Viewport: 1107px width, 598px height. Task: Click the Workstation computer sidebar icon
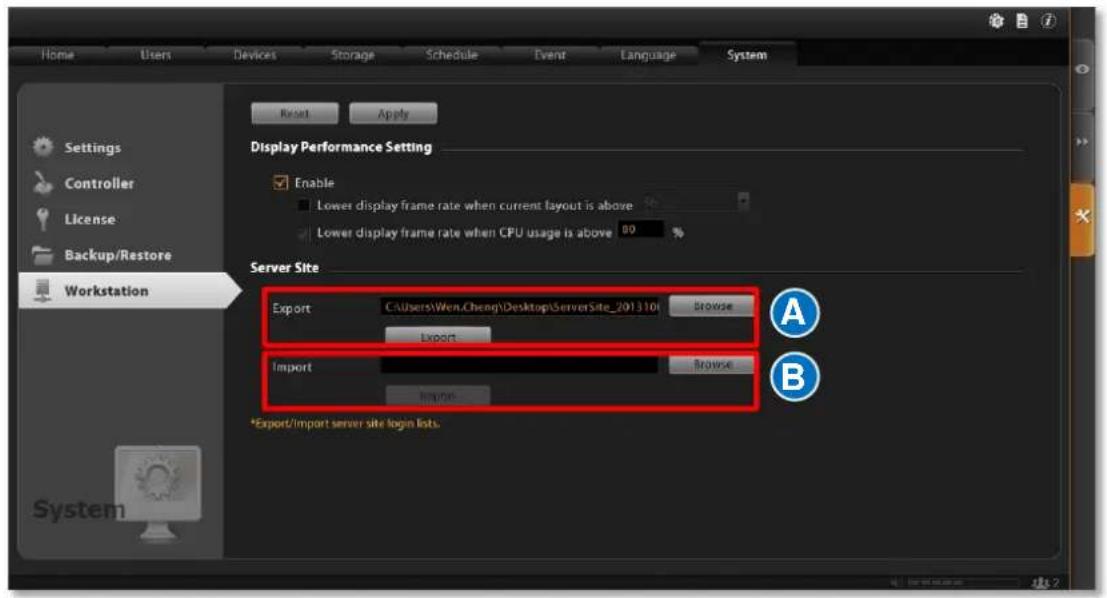click(43, 290)
